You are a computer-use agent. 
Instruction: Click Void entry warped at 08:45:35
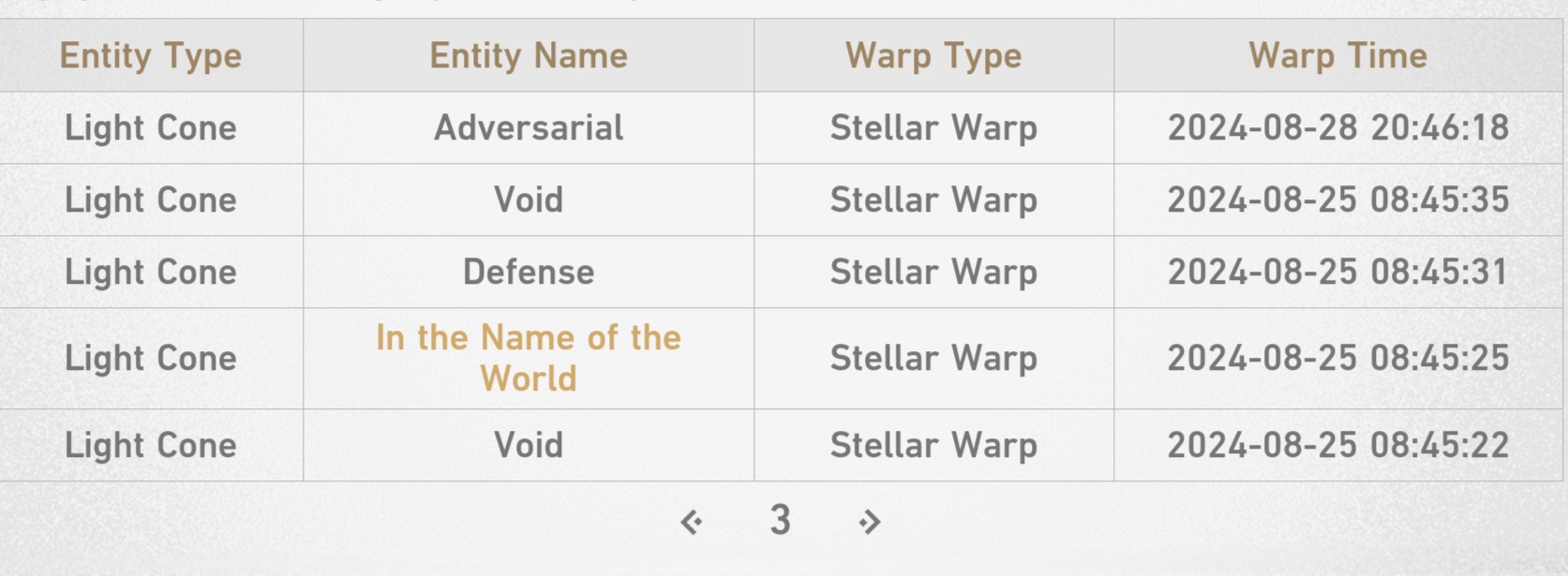[529, 200]
